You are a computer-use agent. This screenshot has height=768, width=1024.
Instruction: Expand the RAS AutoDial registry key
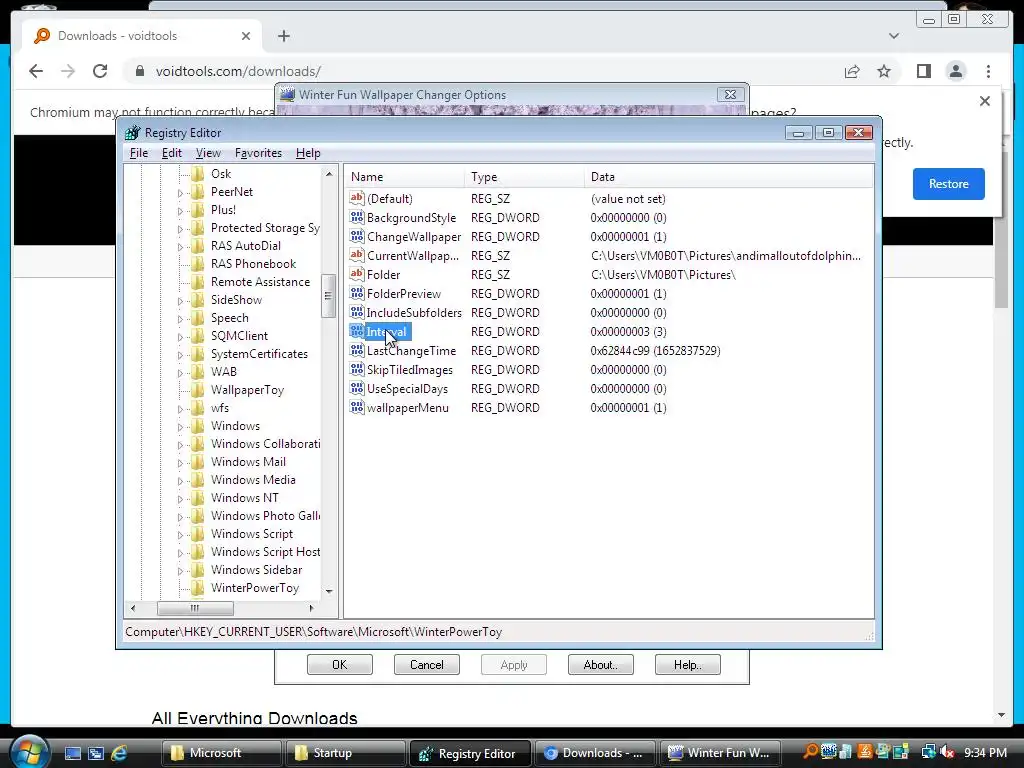180,246
